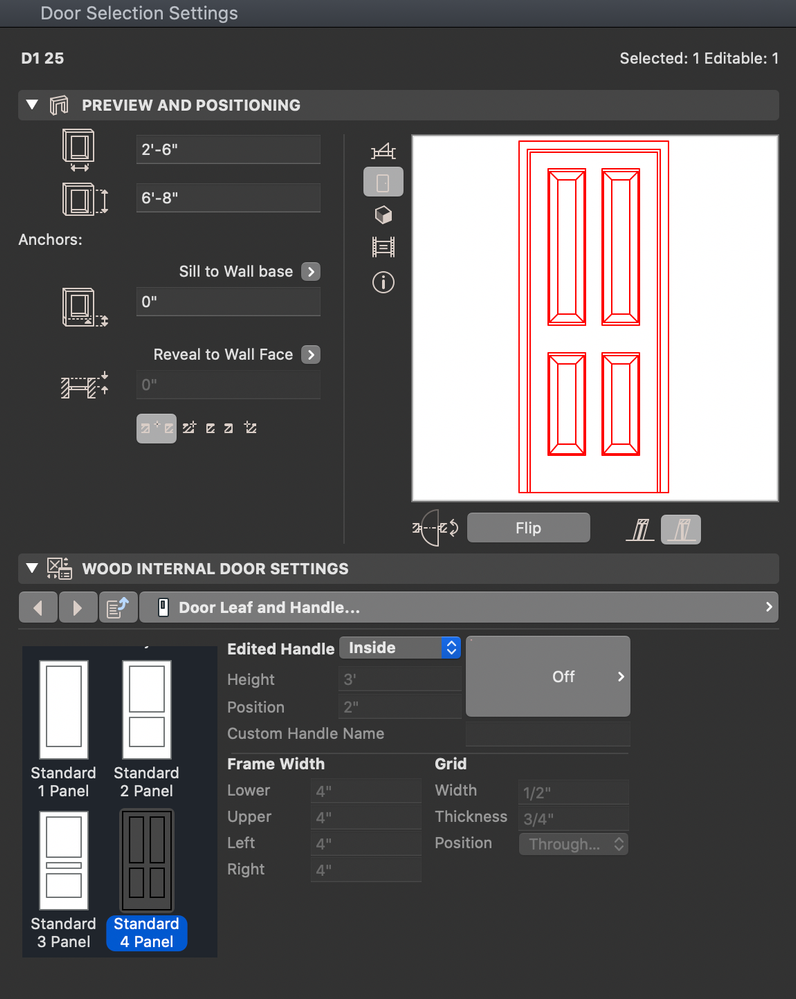Viewport: 796px width, 999px height.
Task: Click the door height field 6'-8"
Action: pyautogui.click(x=228, y=198)
